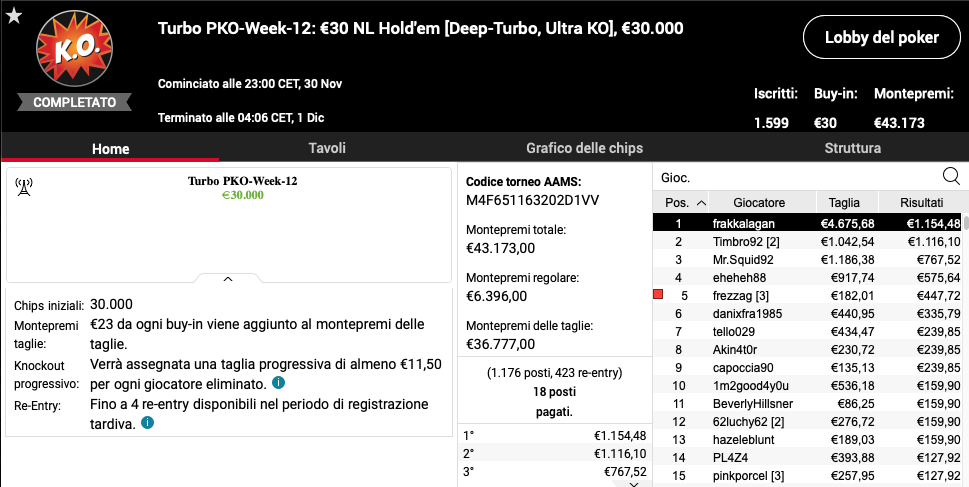Click red marker beside frezzag row
This screenshot has height=487, width=969.
[658, 295]
